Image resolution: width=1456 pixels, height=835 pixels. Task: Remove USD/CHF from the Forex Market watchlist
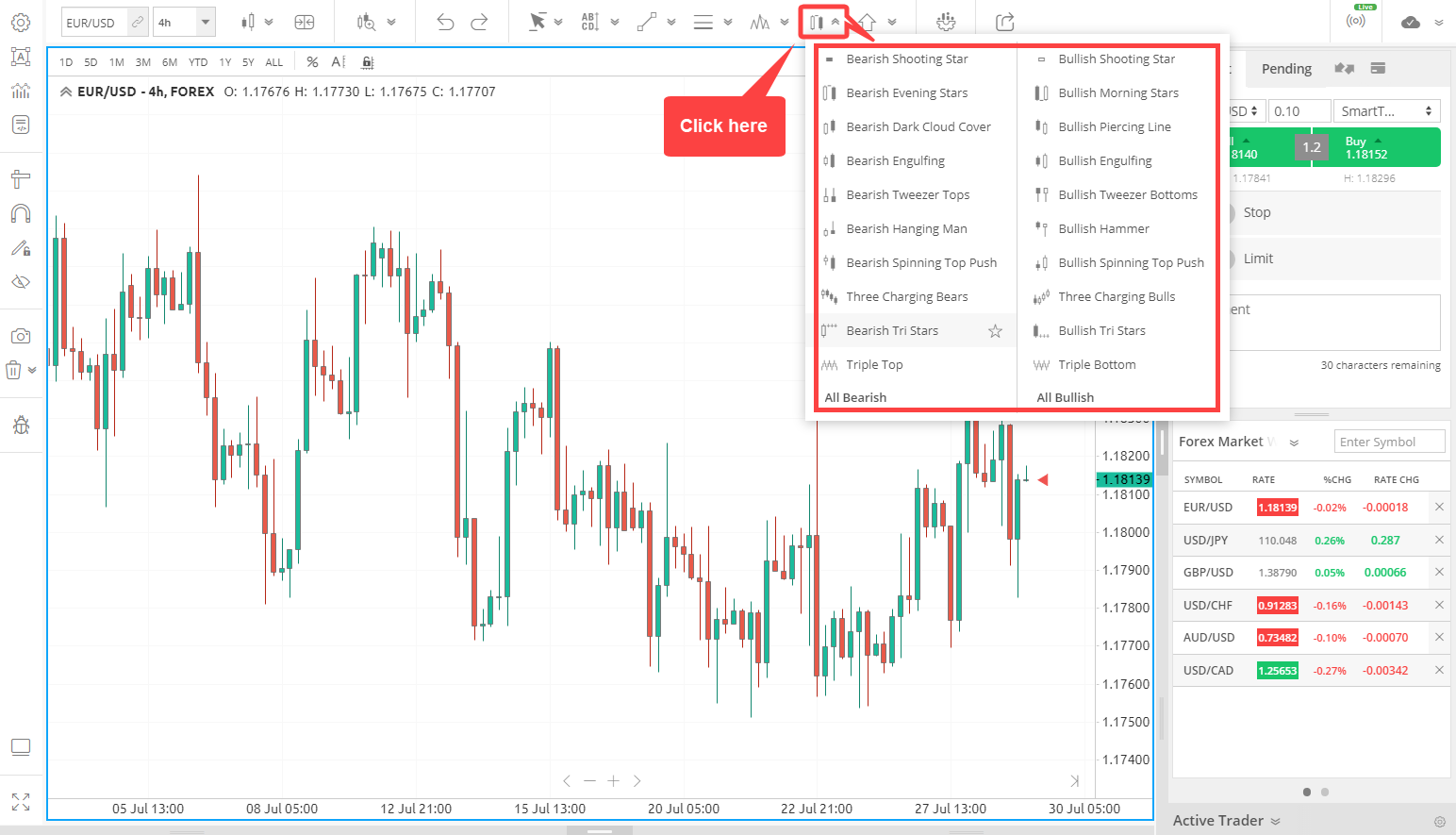[x=1439, y=605]
